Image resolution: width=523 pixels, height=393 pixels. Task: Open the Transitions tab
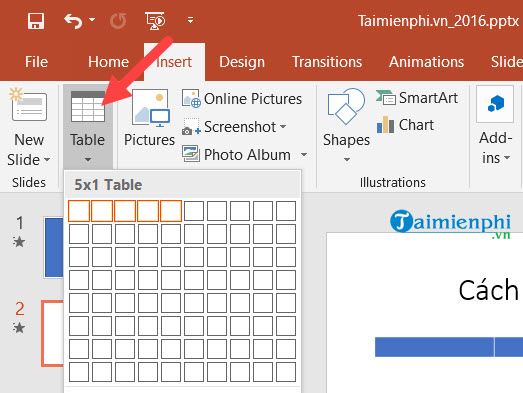[x=327, y=62]
